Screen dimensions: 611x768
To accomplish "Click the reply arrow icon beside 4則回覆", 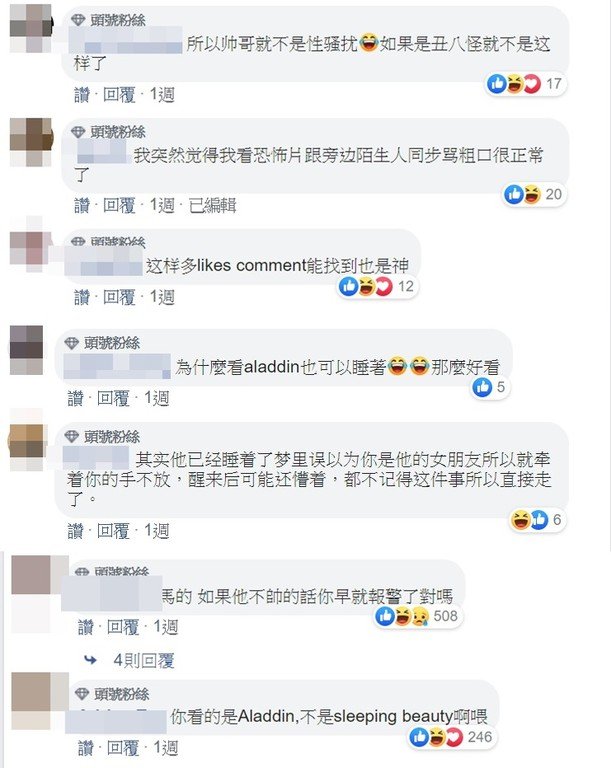I will pyautogui.click(x=91, y=660).
